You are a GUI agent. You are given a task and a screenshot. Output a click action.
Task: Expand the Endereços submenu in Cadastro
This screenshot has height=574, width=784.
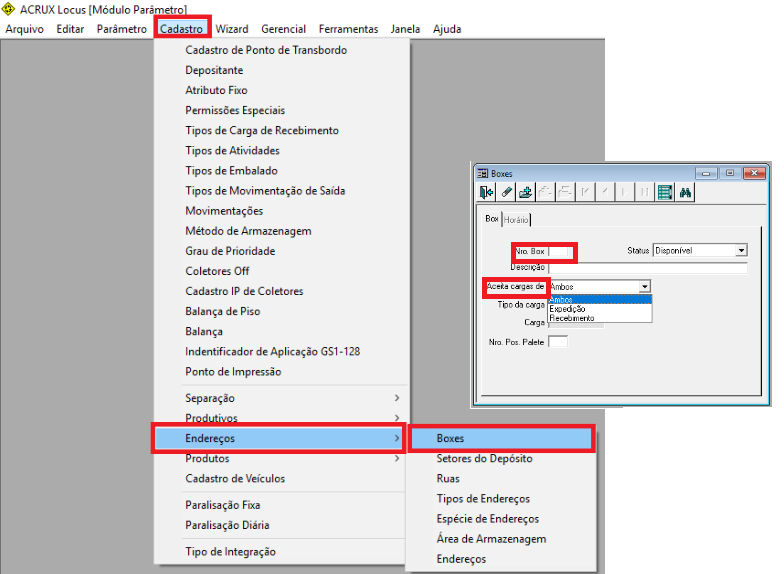point(279,438)
